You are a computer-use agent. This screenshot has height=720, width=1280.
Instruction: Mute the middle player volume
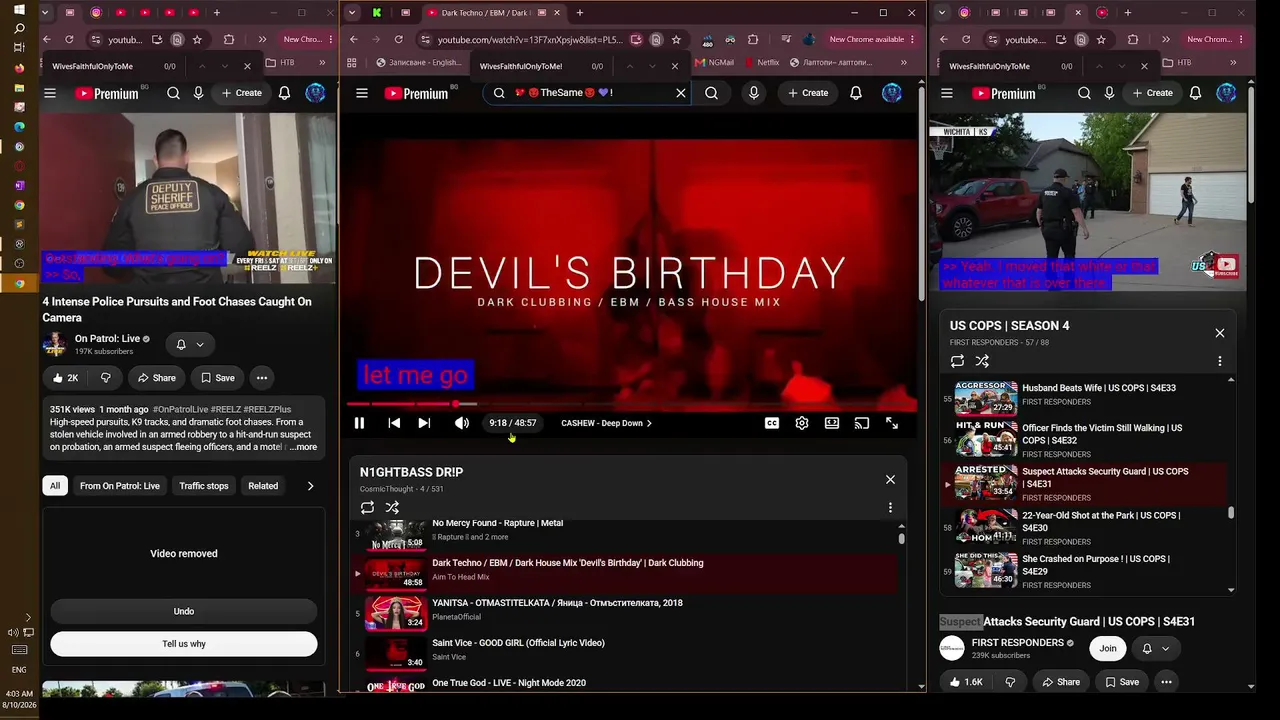(461, 423)
